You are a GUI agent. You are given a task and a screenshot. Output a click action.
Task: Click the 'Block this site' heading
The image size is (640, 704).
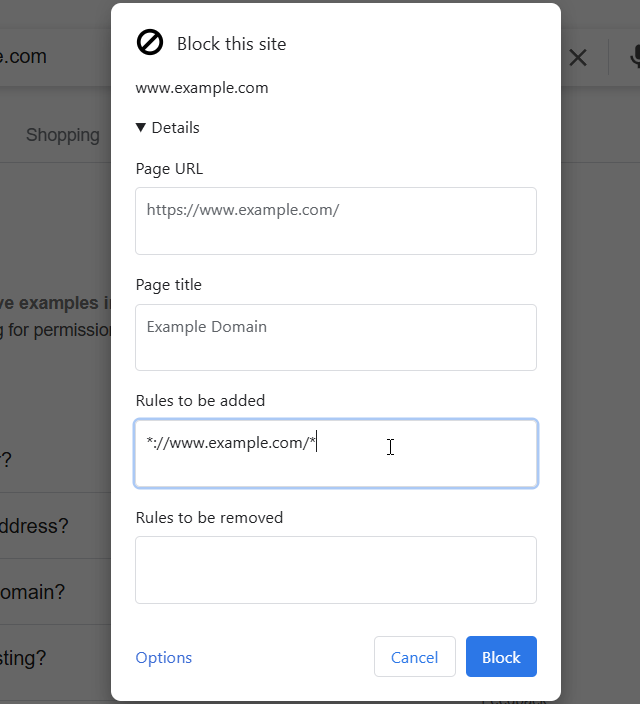point(231,44)
